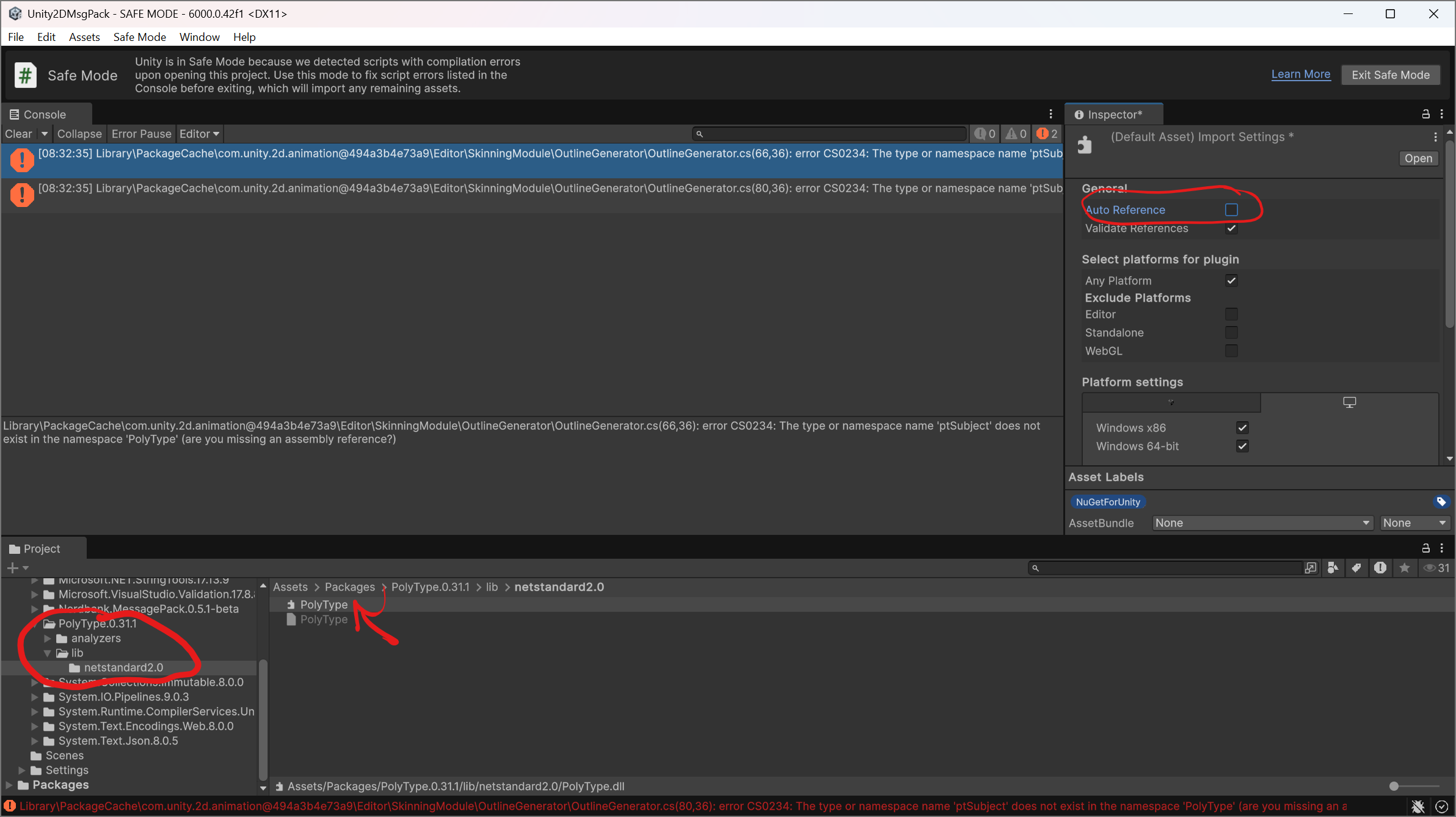Open the Import Settings three-dot menu
This screenshot has width=1456, height=817.
click(x=1435, y=137)
